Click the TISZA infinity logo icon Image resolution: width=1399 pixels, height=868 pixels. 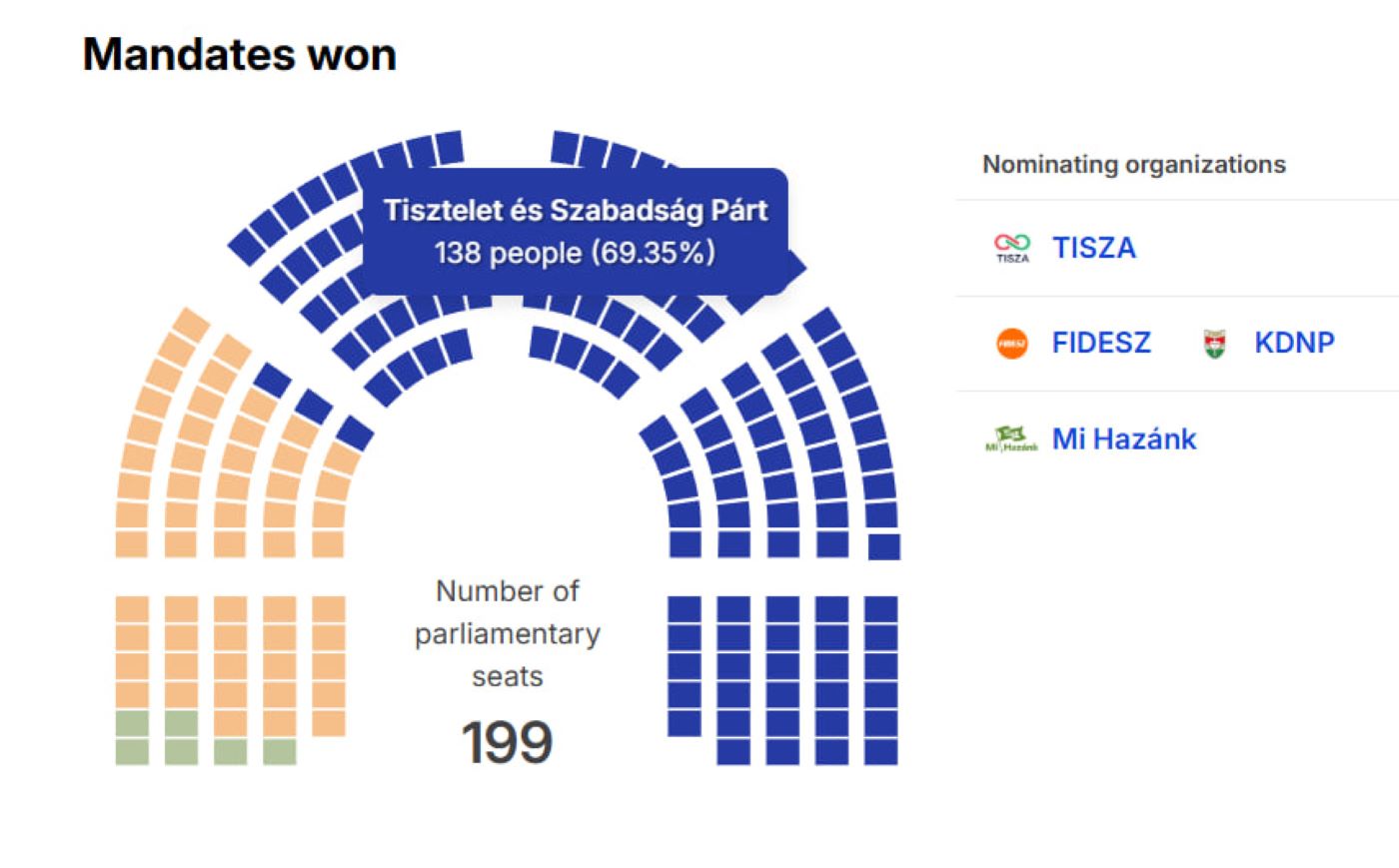1011,247
